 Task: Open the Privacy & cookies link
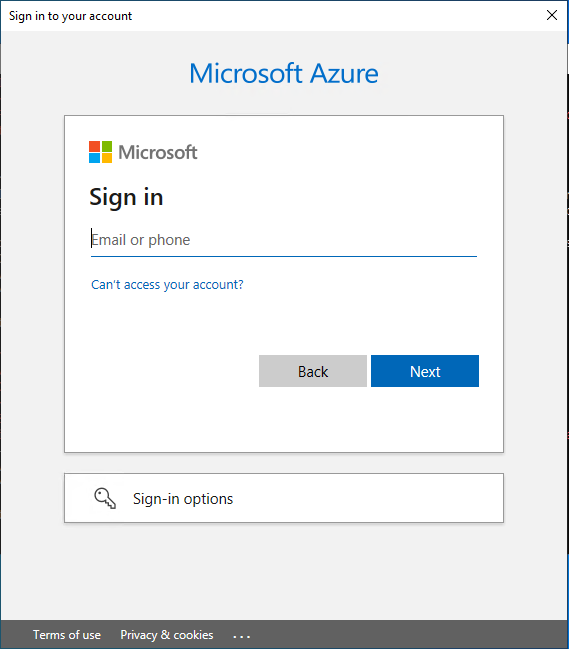click(167, 635)
